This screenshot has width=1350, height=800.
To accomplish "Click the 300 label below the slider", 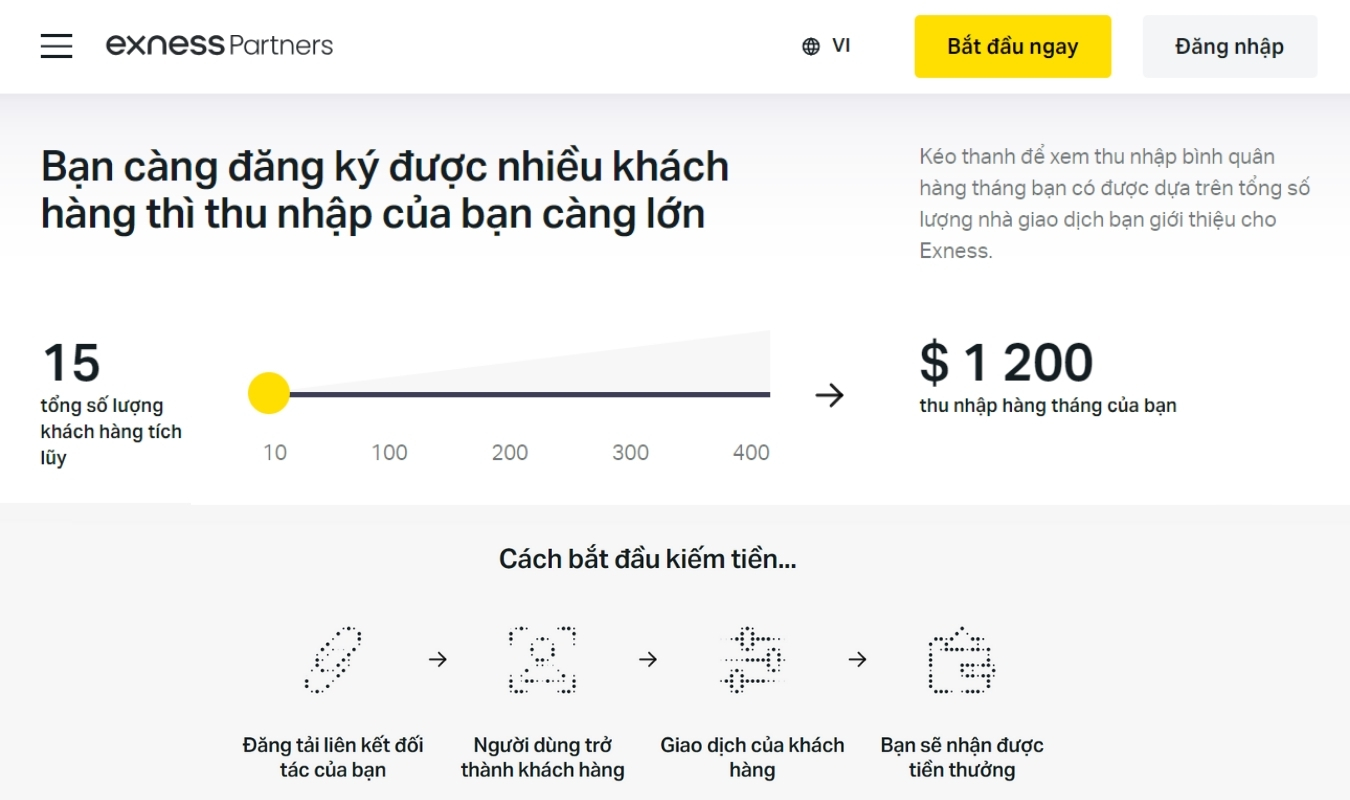I will point(630,452).
